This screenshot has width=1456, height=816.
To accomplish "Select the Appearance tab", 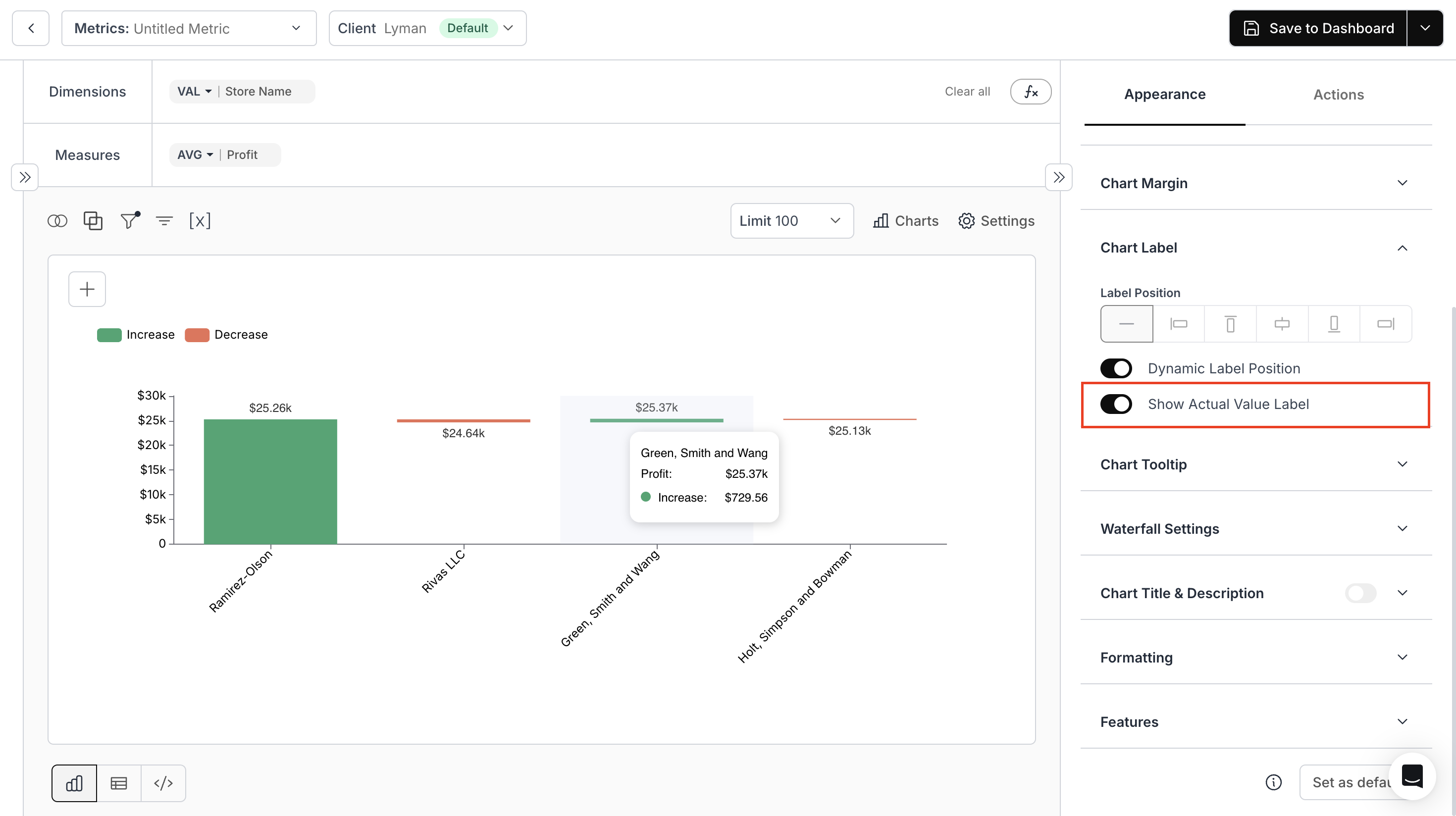I will point(1164,95).
